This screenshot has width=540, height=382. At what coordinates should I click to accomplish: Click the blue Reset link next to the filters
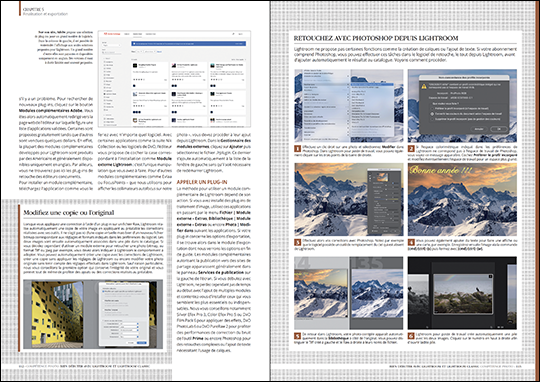[x=159, y=52]
